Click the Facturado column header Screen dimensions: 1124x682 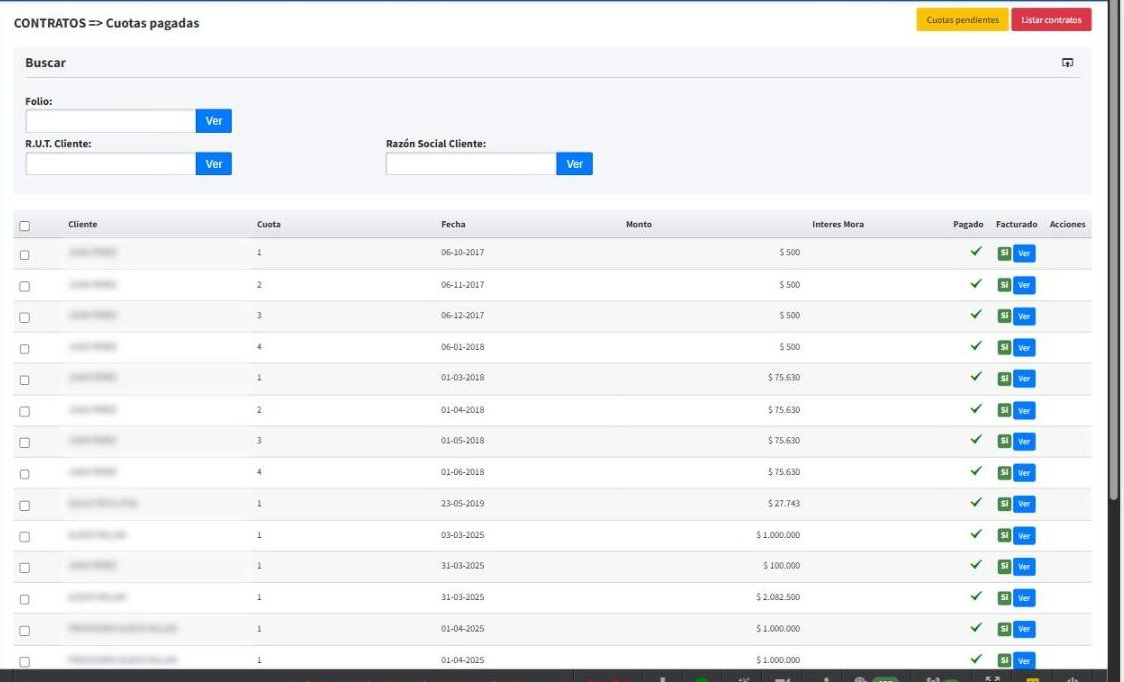pyautogui.click(x=1016, y=224)
